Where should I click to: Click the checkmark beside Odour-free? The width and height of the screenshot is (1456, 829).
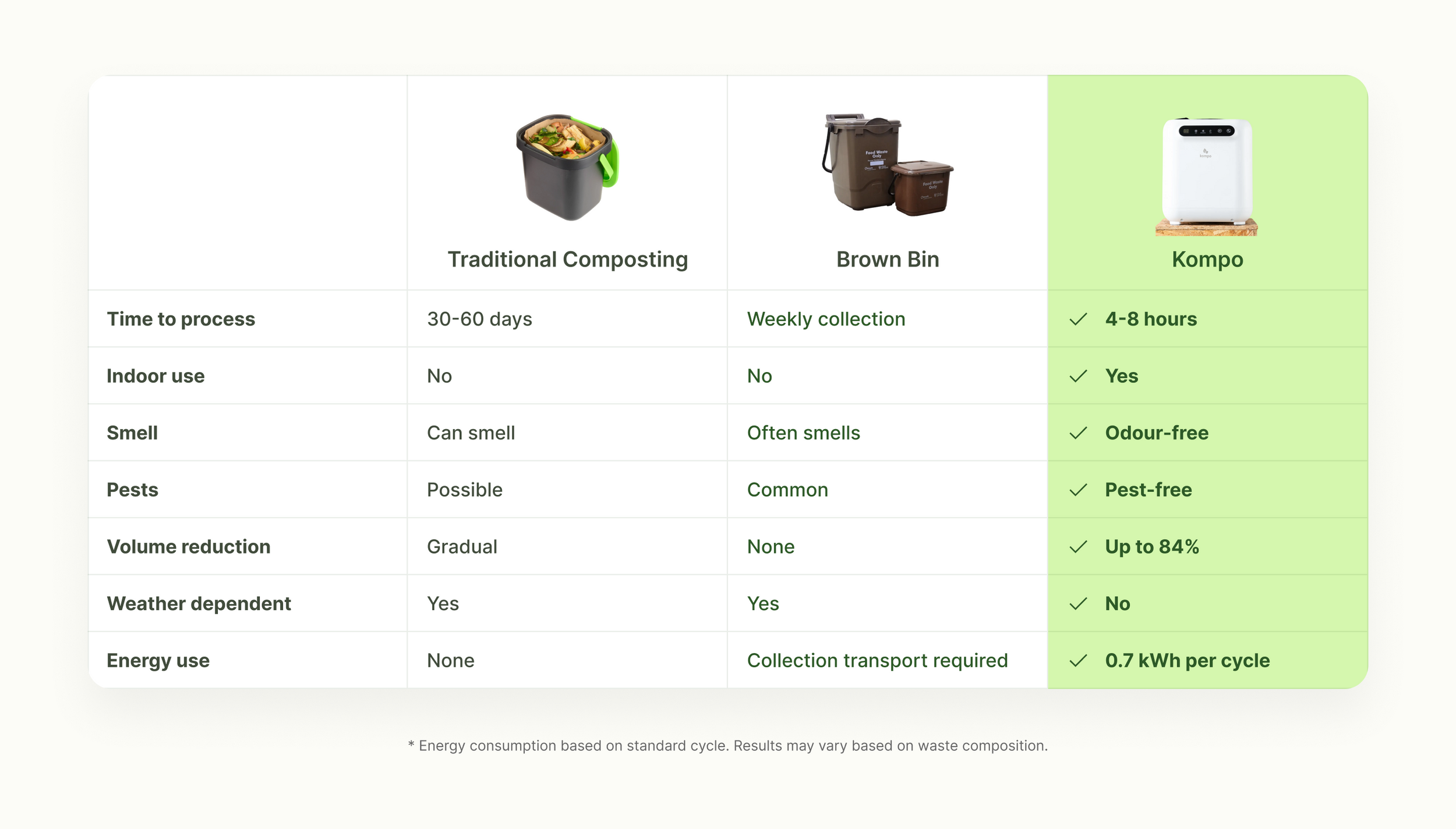[x=1079, y=433]
